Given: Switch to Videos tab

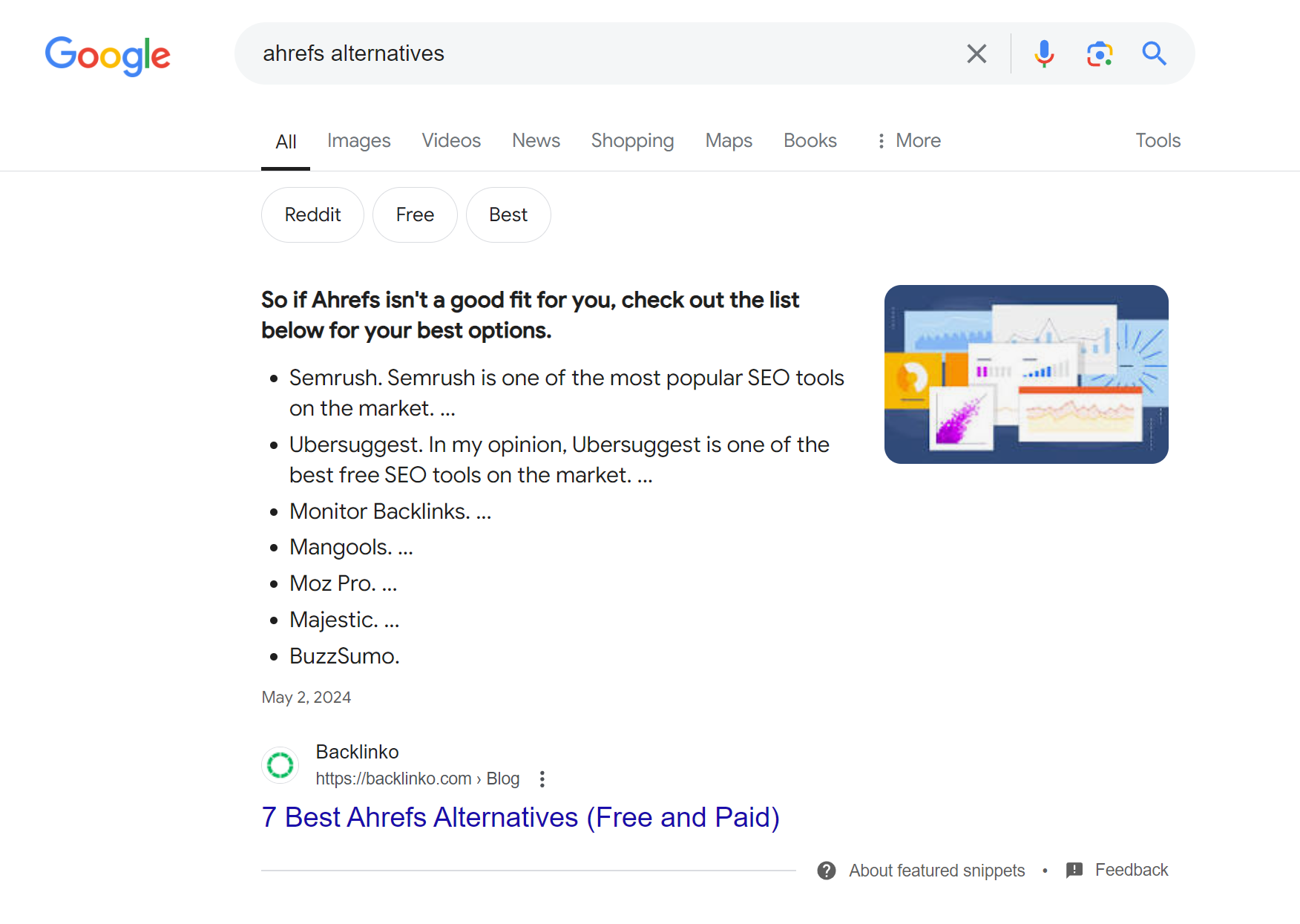Looking at the screenshot, I should pos(451,140).
